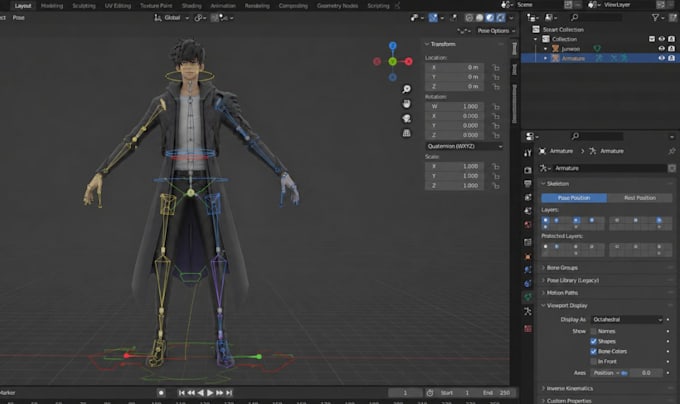The width and height of the screenshot is (680, 404).
Task: Click the Axes position 0.0 slider
Action: pyautogui.click(x=646, y=373)
